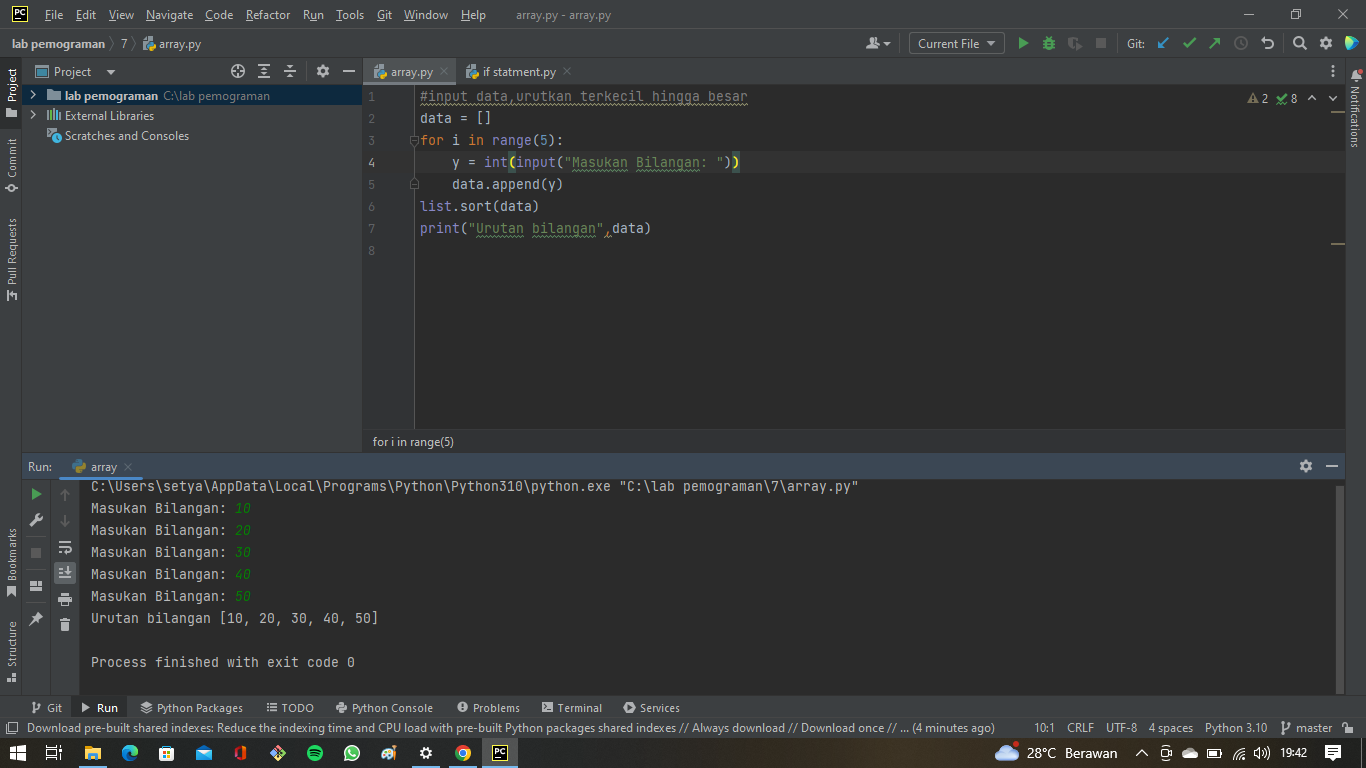The image size is (1366, 768).
Task: Open master Git branch widget
Action: pyautogui.click(x=1307, y=728)
